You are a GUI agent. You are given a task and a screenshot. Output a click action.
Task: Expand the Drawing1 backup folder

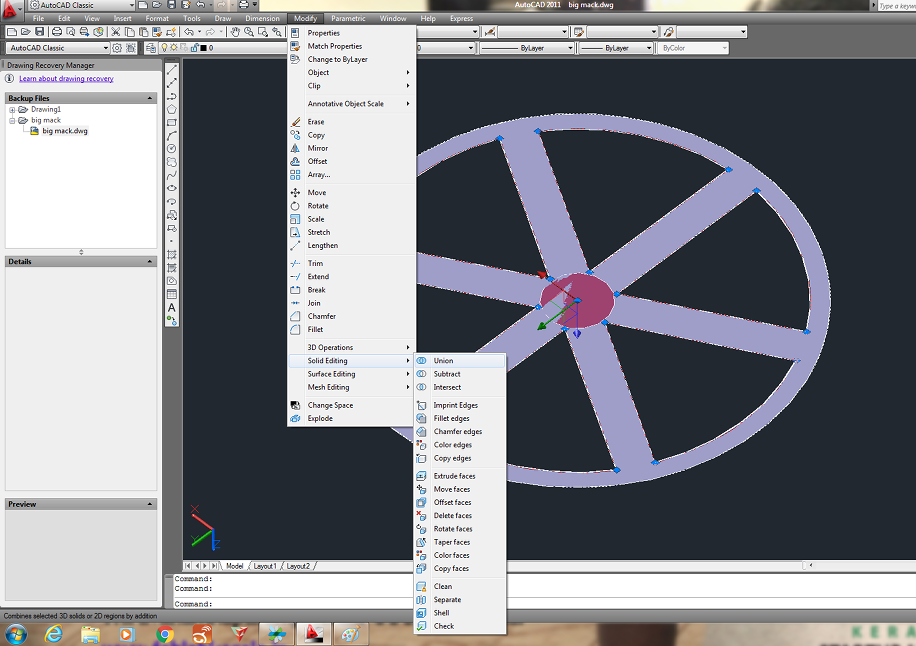pyautogui.click(x=12, y=110)
